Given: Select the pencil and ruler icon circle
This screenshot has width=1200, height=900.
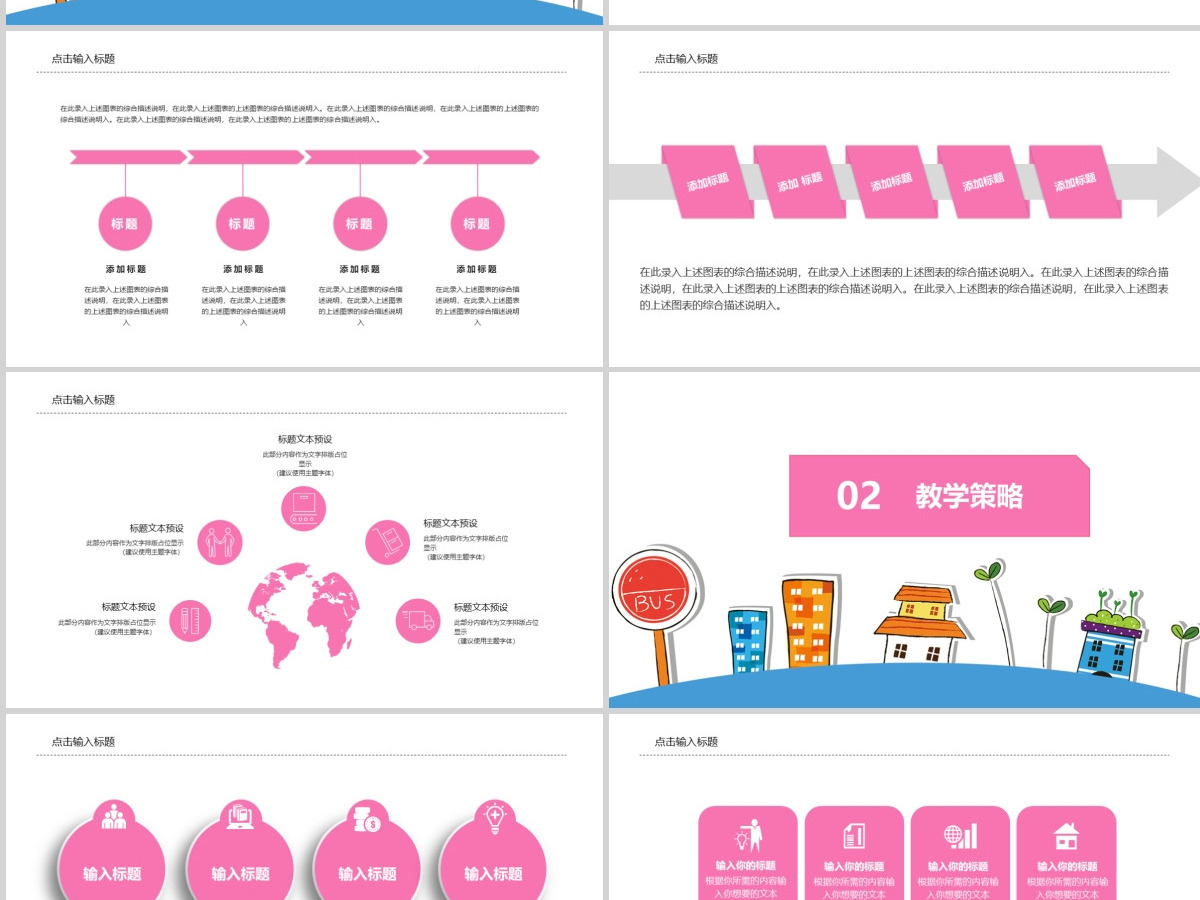Looking at the screenshot, I should coord(191,621).
